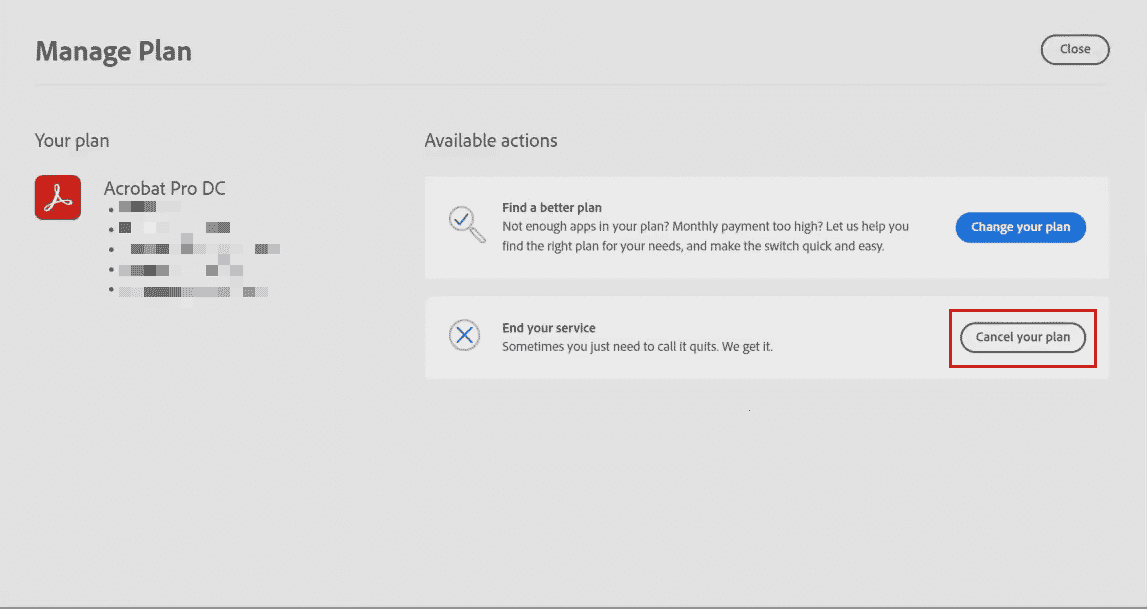
Task: Click the circled X icon beside End your service
Action: pos(464,336)
